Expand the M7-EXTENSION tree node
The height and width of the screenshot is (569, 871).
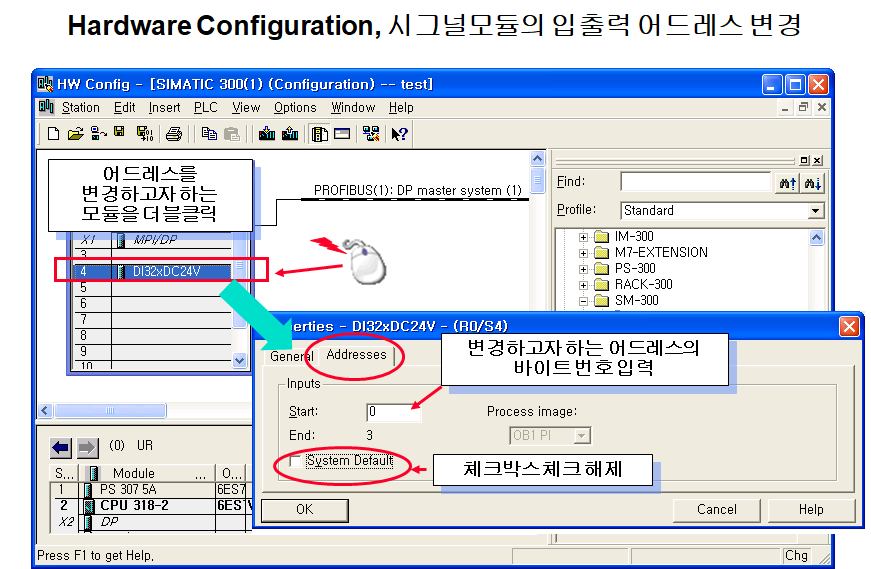[x=583, y=253]
